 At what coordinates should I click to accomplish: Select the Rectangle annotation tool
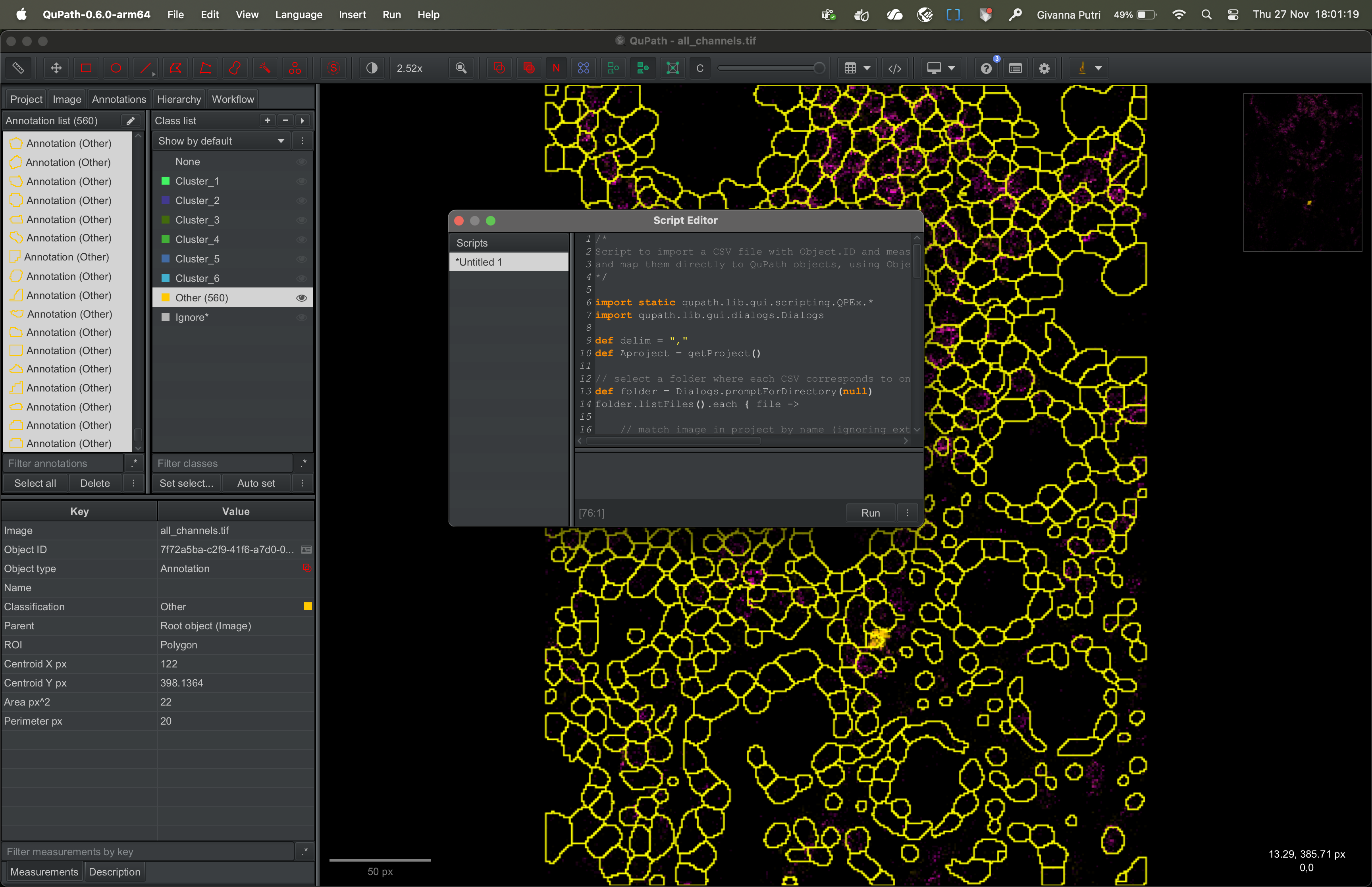pos(86,68)
